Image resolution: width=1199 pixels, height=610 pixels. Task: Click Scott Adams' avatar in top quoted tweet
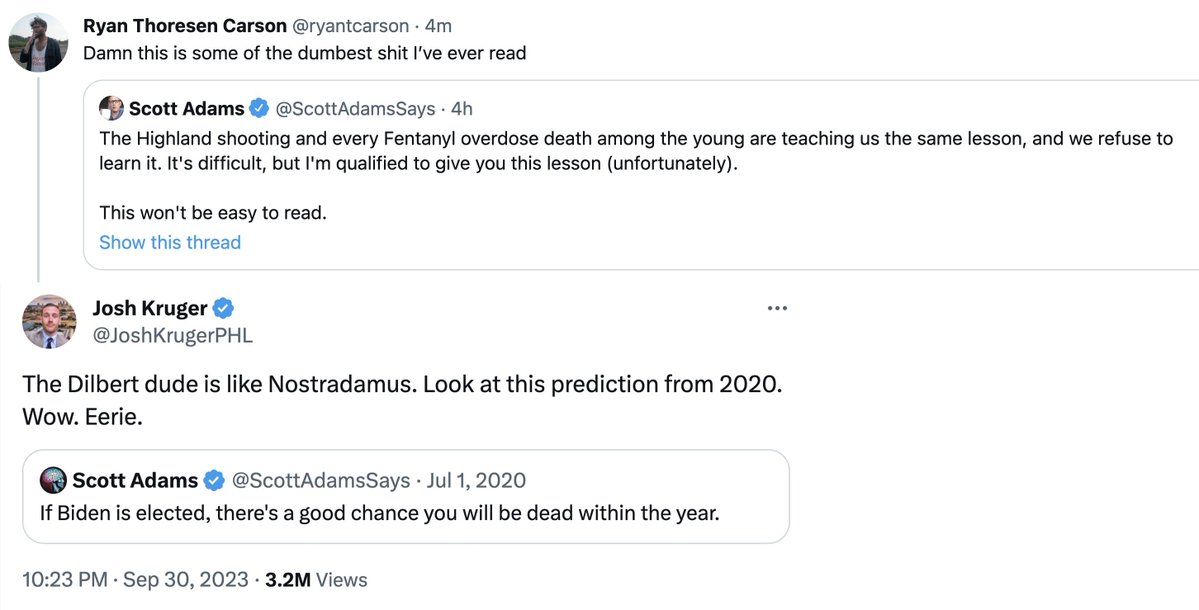point(113,108)
